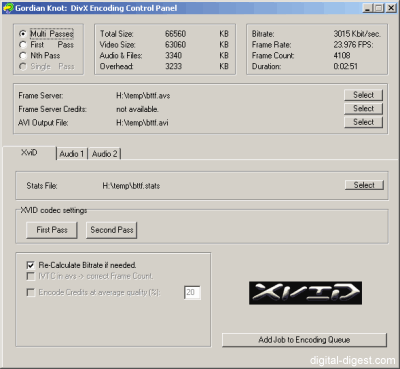The image size is (400, 369).
Task: Close the Encoding Control Panel window
Action: 391,8
